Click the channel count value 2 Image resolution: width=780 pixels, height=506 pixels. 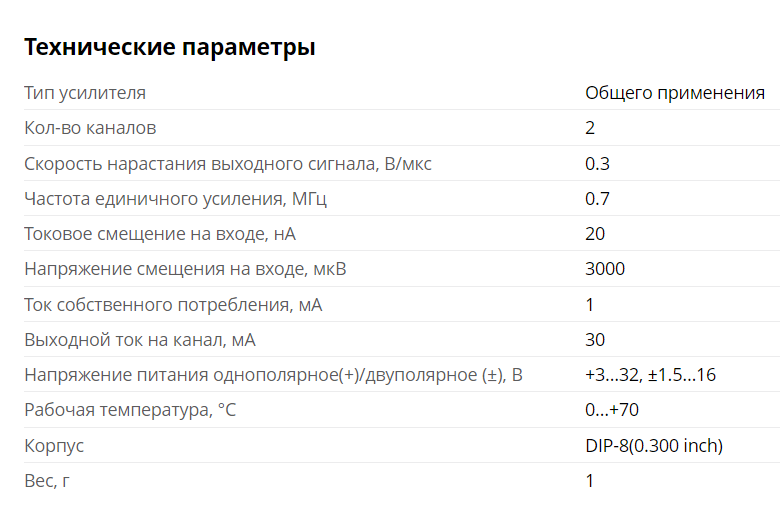pos(589,128)
